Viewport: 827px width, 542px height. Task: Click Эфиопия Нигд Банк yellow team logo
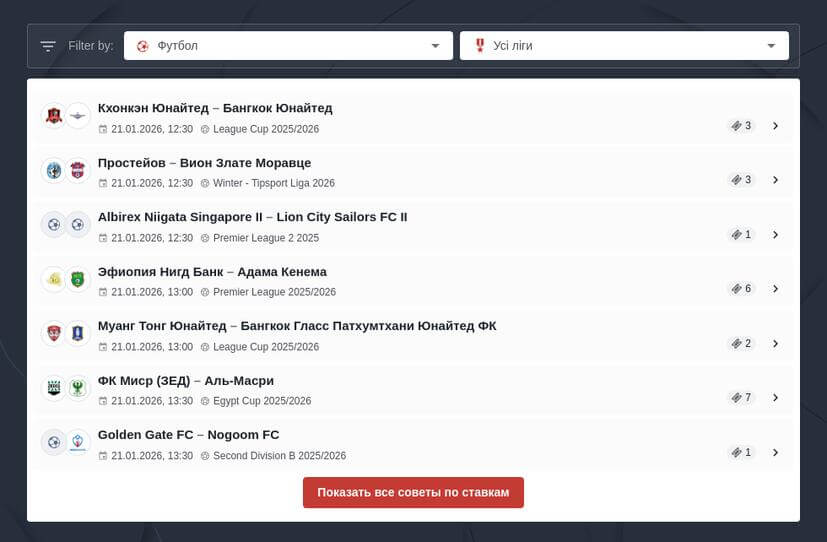(x=53, y=280)
